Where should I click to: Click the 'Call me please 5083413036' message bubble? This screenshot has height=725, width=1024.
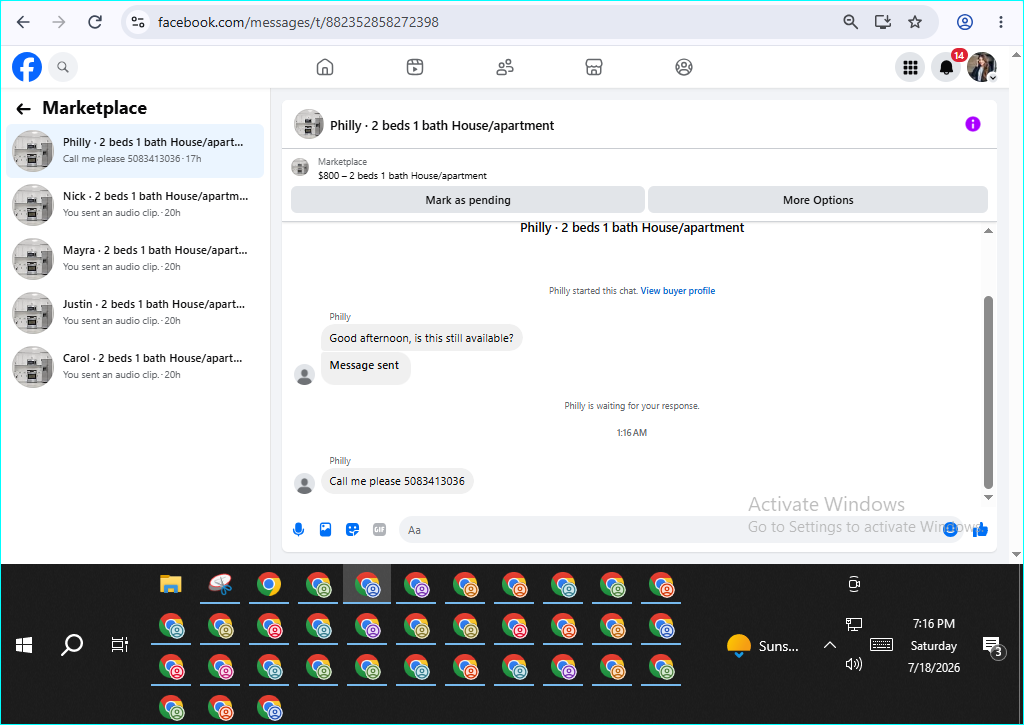[x=397, y=481]
